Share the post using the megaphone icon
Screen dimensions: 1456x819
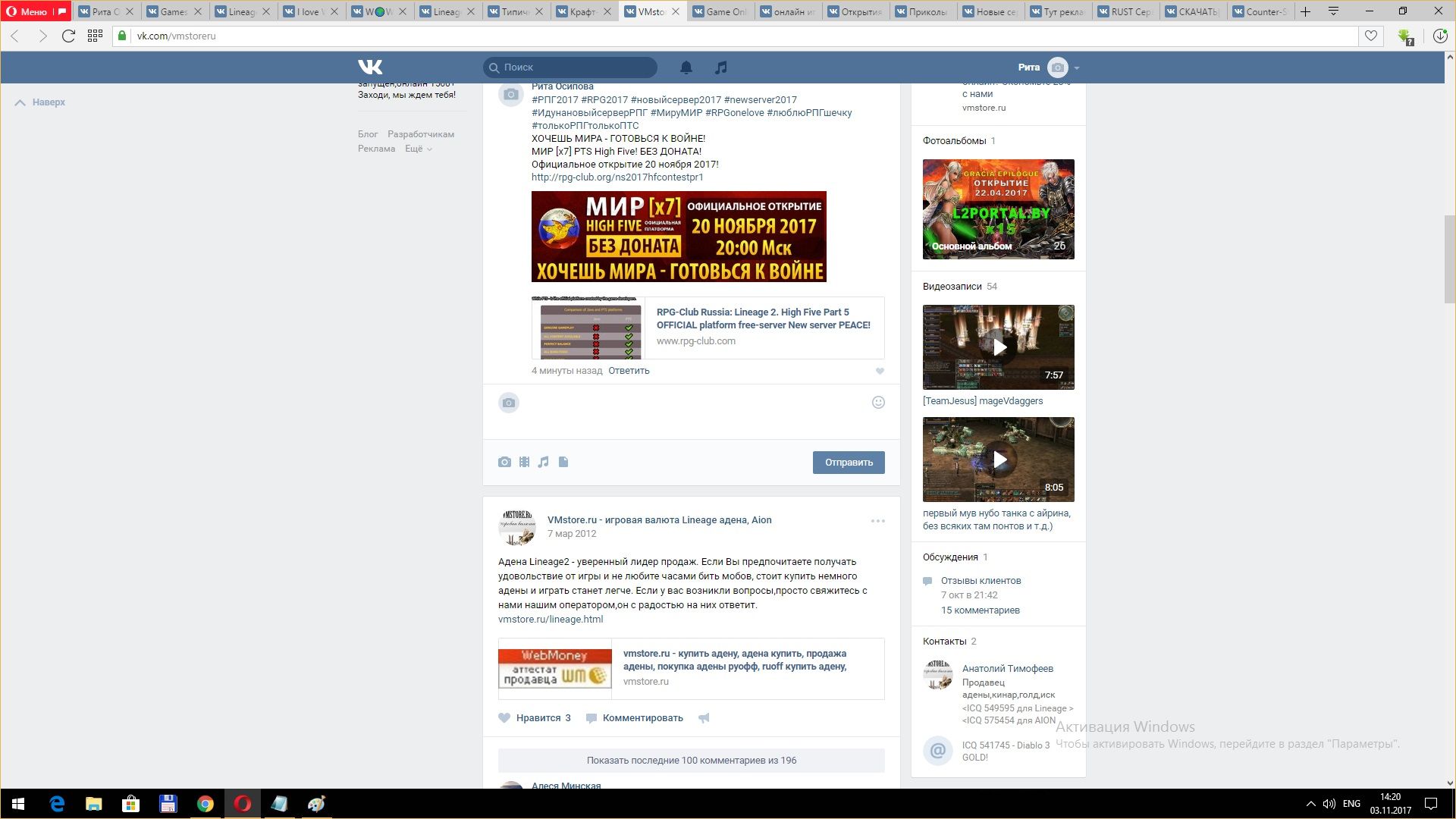coord(704,717)
